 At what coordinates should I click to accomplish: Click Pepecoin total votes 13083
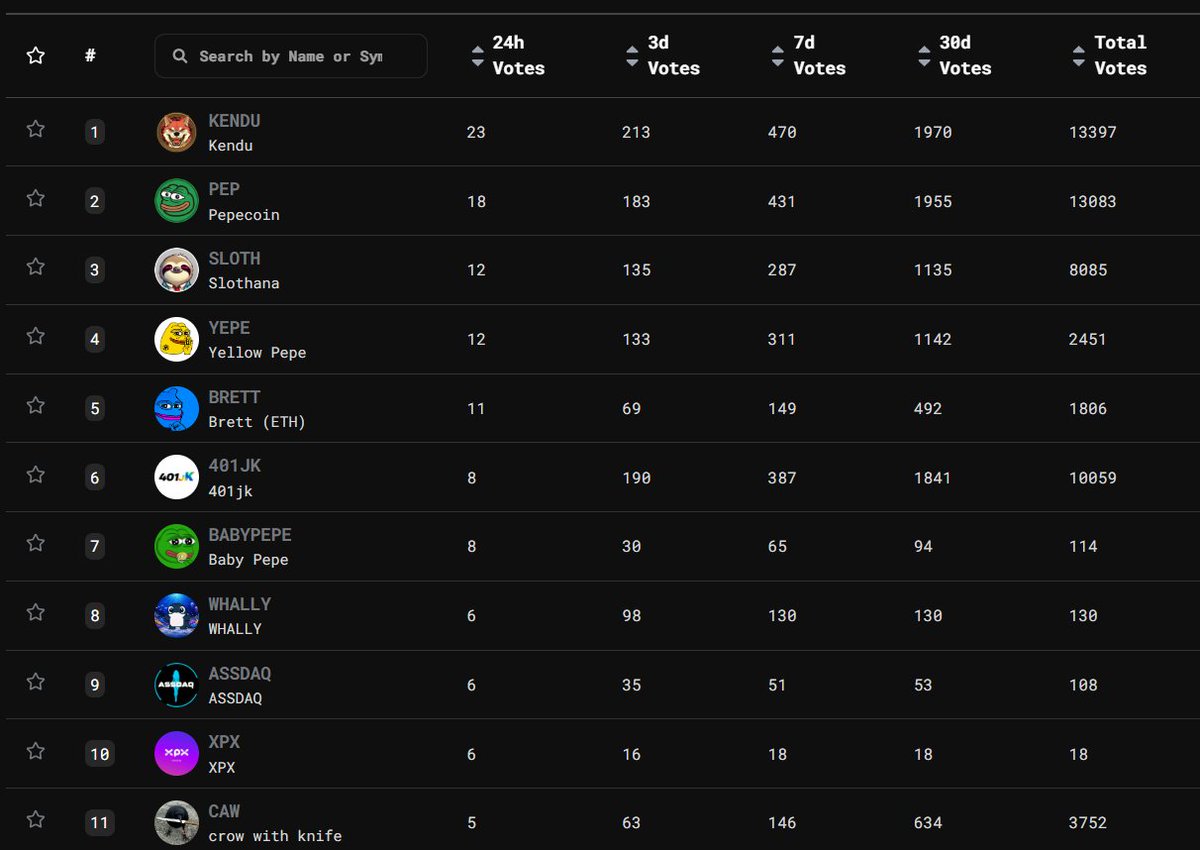1092,201
